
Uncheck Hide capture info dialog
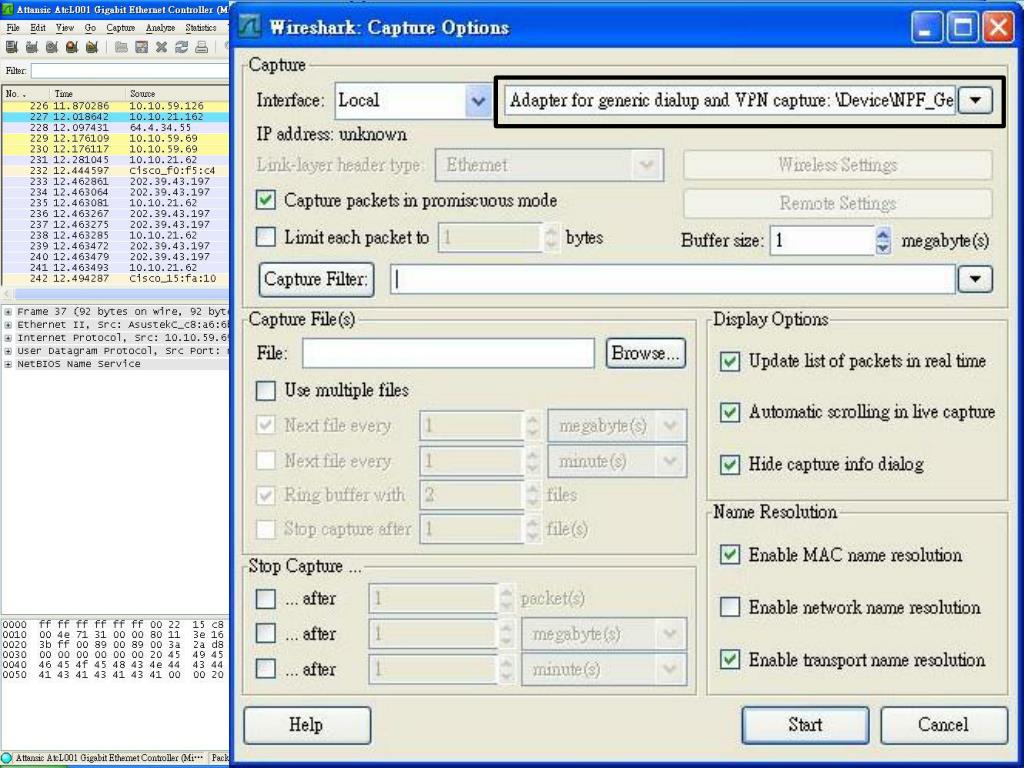click(x=729, y=464)
